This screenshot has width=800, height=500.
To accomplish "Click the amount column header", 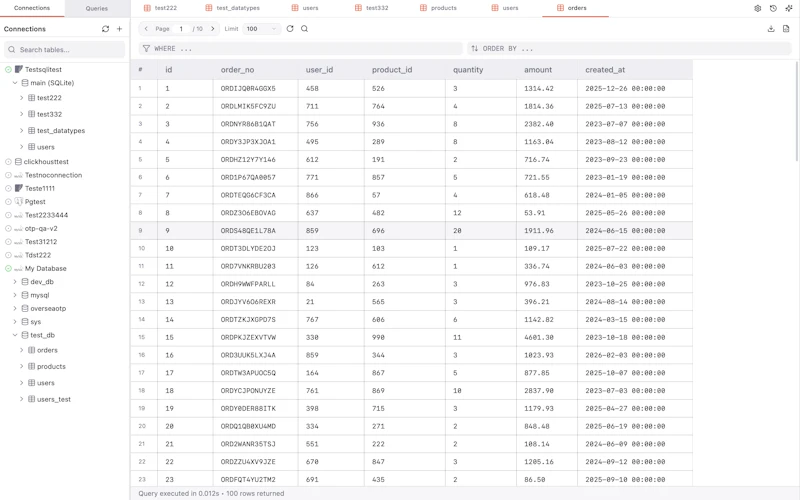I will pos(547,69).
